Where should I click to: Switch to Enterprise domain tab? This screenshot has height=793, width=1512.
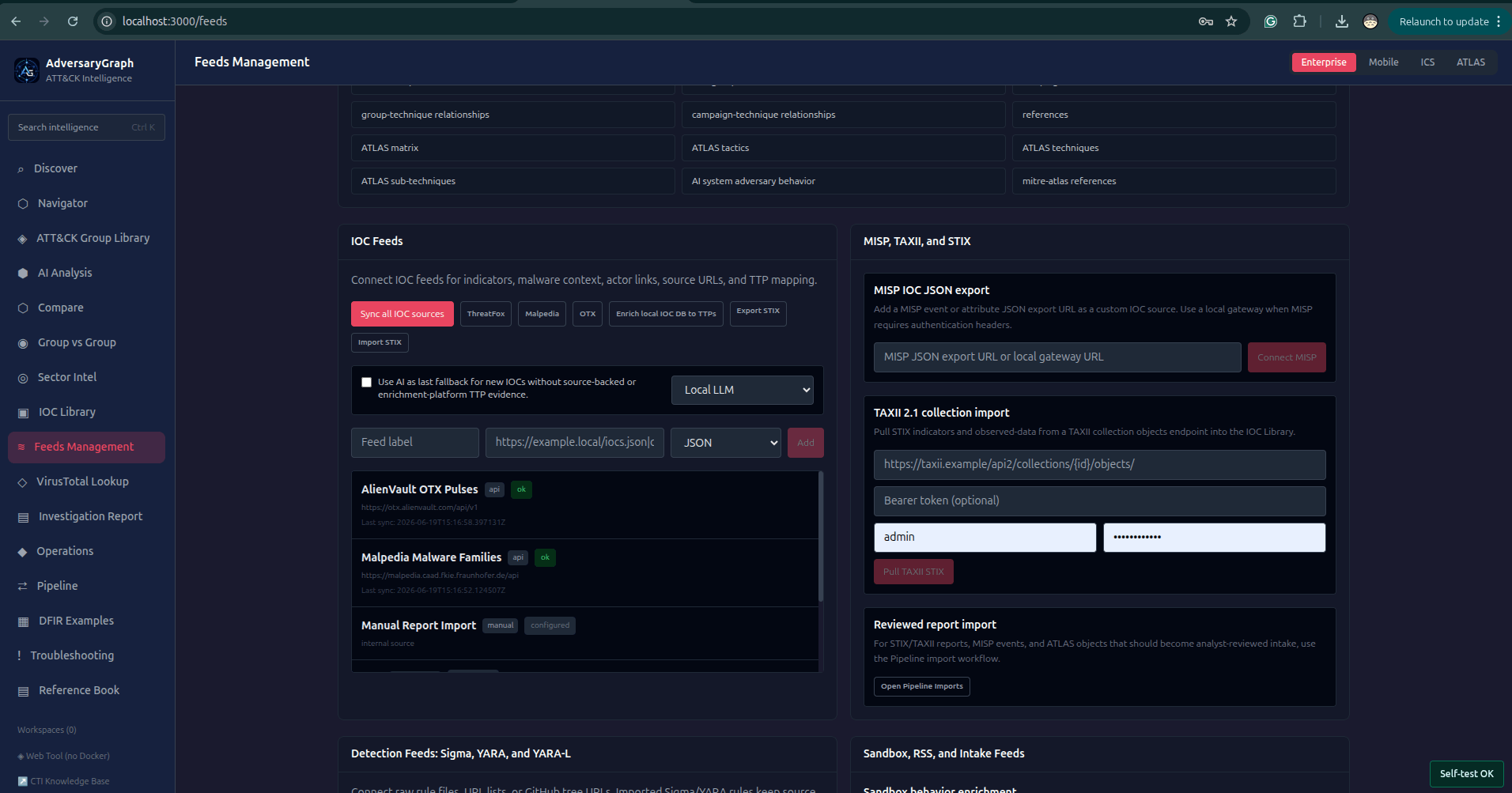click(x=1324, y=62)
